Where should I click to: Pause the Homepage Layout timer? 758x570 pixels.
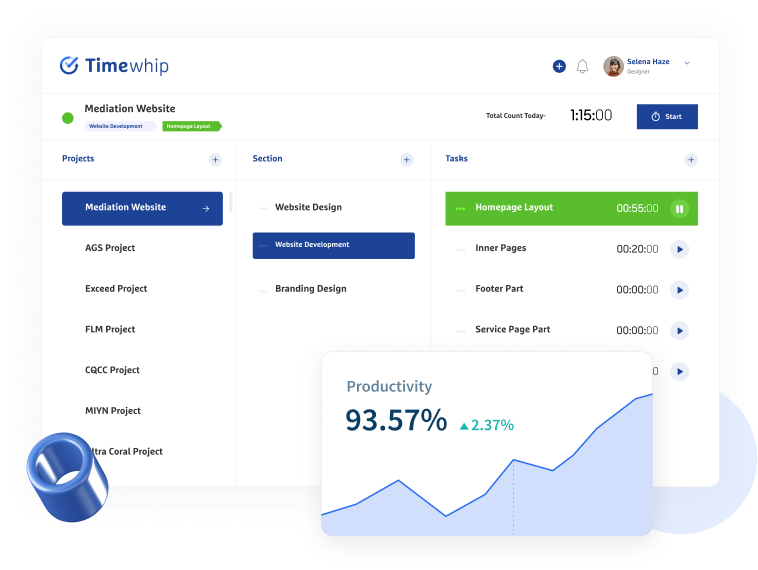pyautogui.click(x=679, y=209)
